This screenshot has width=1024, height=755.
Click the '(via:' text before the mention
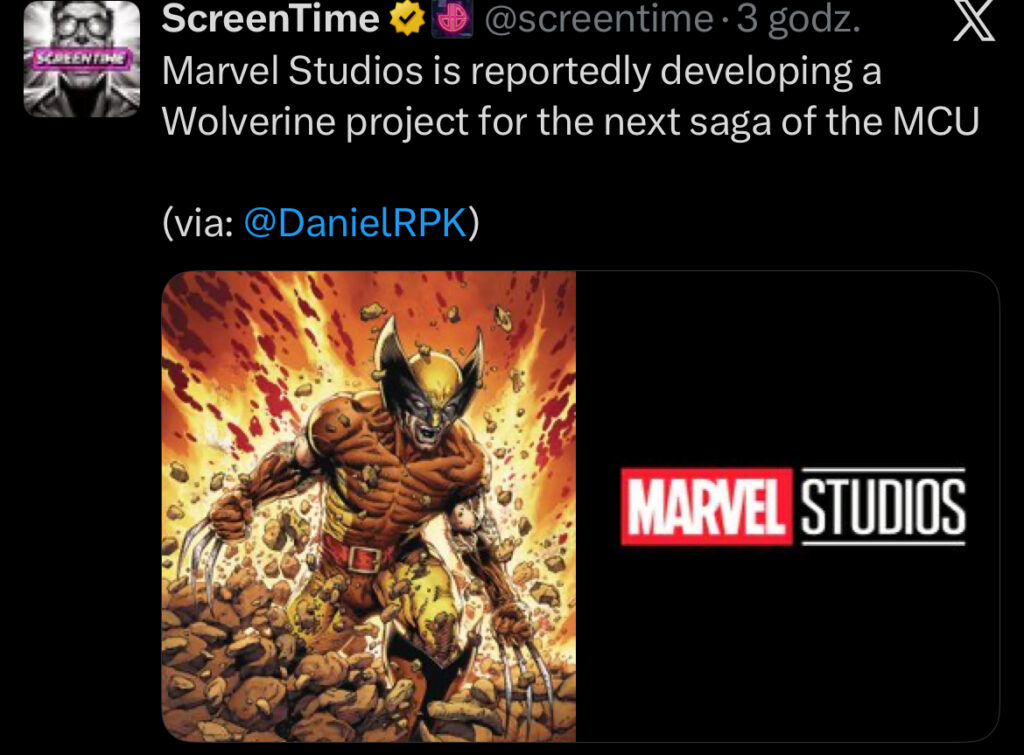199,223
